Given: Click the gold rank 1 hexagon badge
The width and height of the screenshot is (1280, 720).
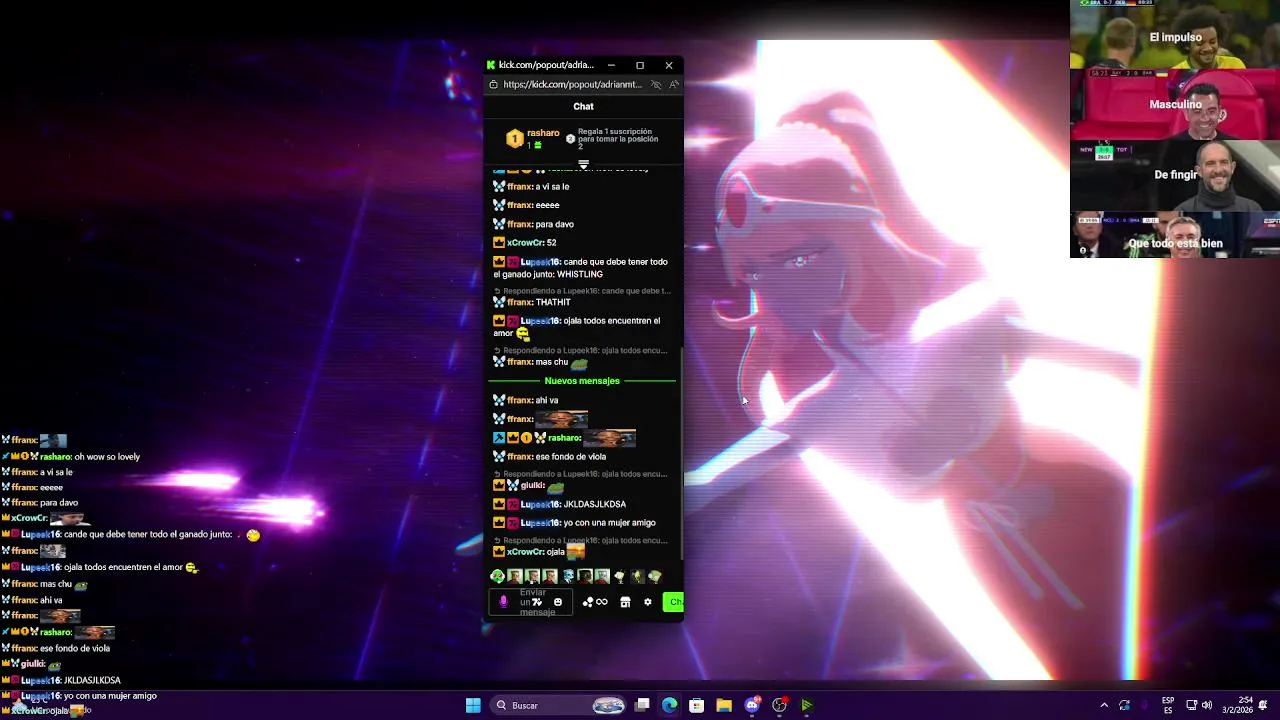Looking at the screenshot, I should click(x=514, y=139).
